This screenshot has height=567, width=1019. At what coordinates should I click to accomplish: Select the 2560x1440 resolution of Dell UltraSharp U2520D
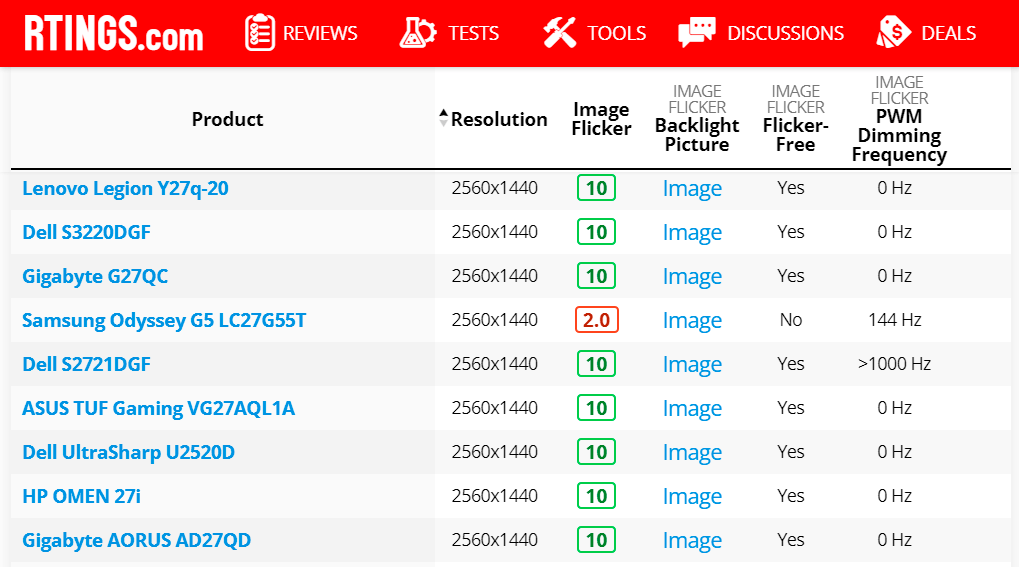(495, 452)
